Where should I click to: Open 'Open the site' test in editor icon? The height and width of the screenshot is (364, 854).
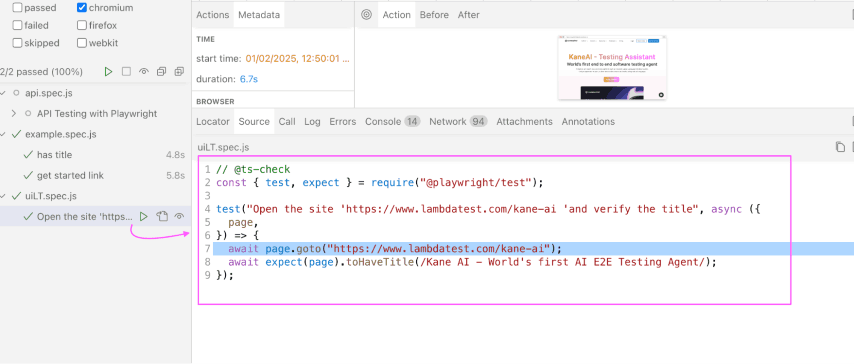click(162, 217)
